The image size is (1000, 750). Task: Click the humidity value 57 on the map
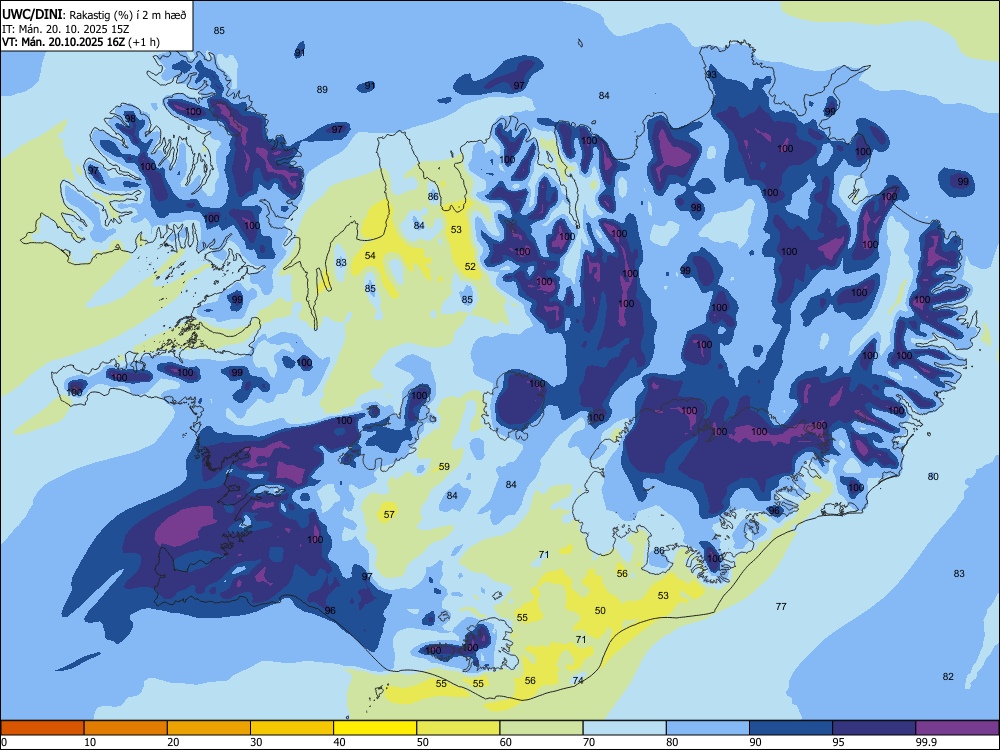click(x=389, y=514)
